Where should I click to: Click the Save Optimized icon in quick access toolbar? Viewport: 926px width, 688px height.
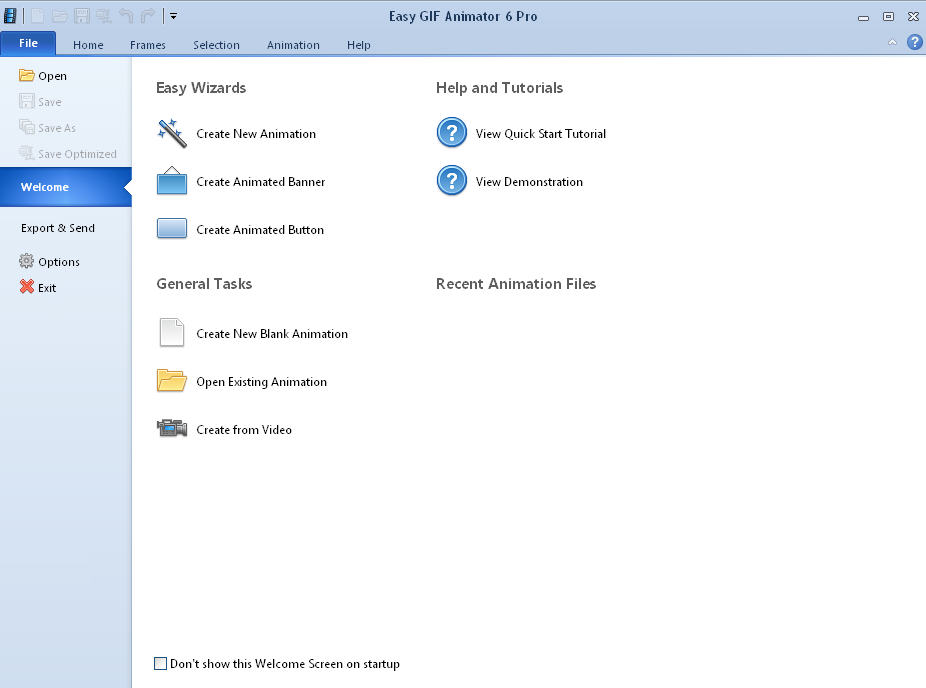click(104, 16)
